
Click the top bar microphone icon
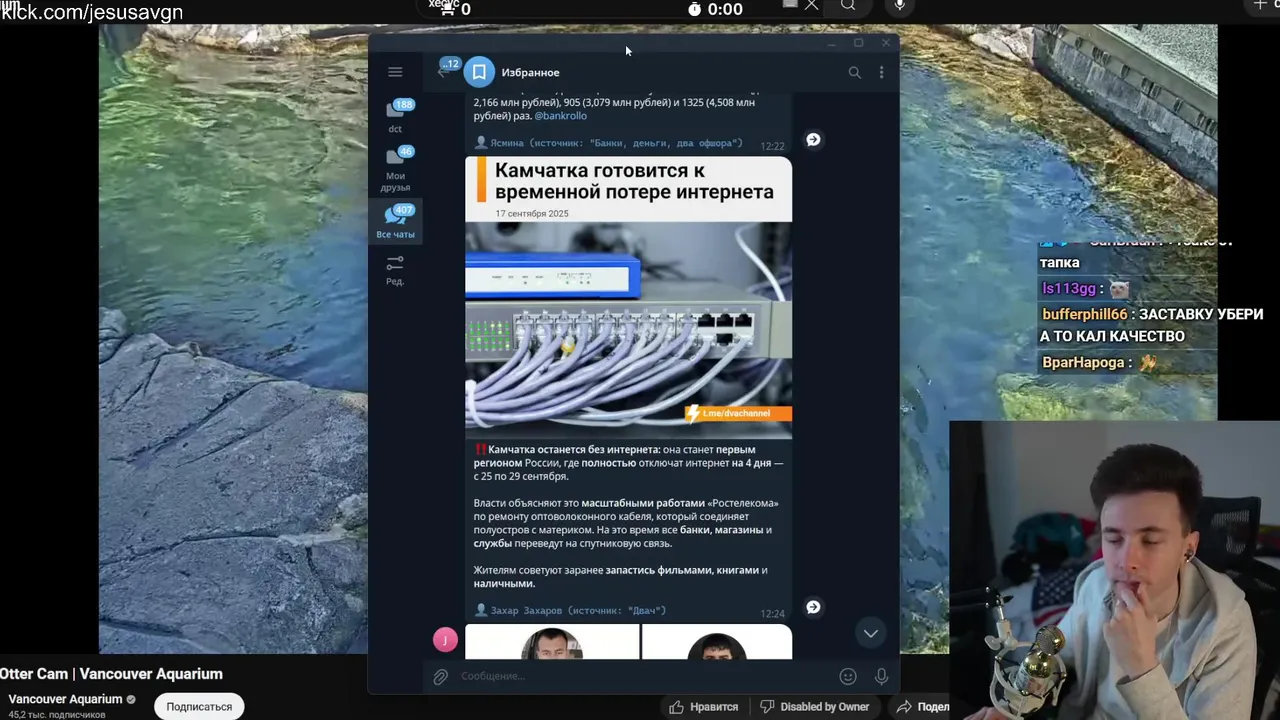tap(900, 6)
